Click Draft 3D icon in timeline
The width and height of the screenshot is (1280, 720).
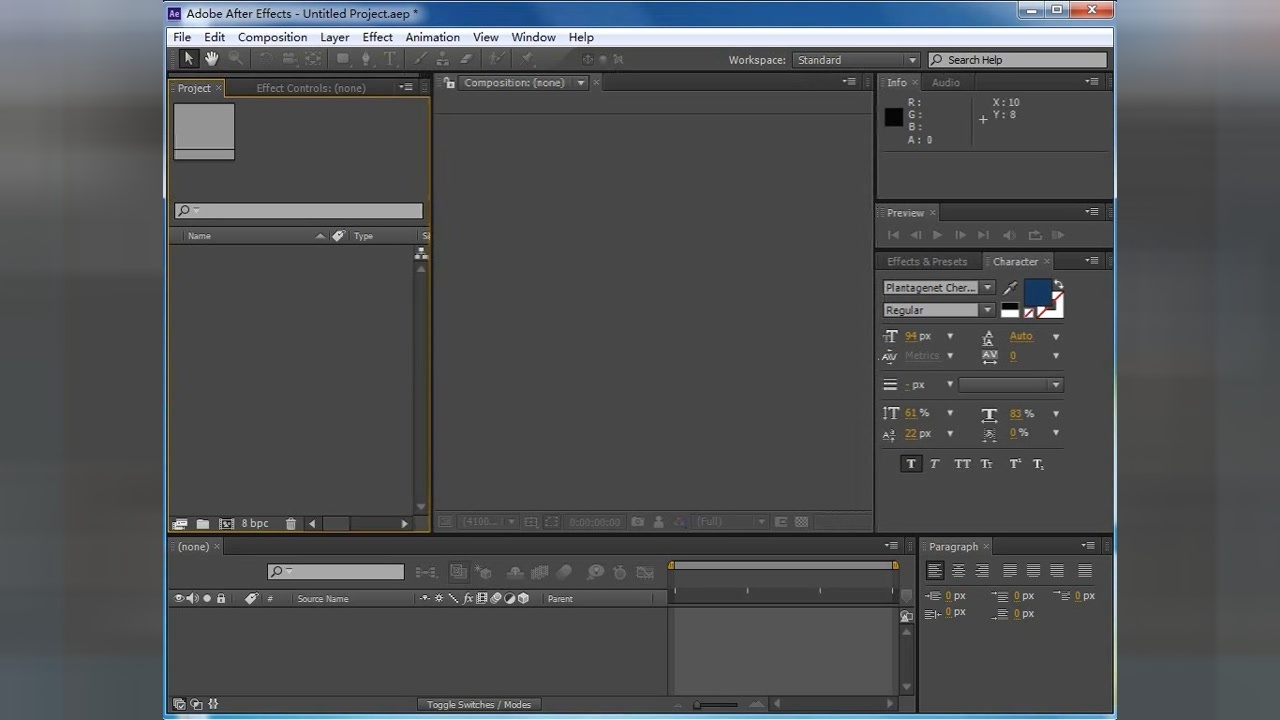coord(484,572)
